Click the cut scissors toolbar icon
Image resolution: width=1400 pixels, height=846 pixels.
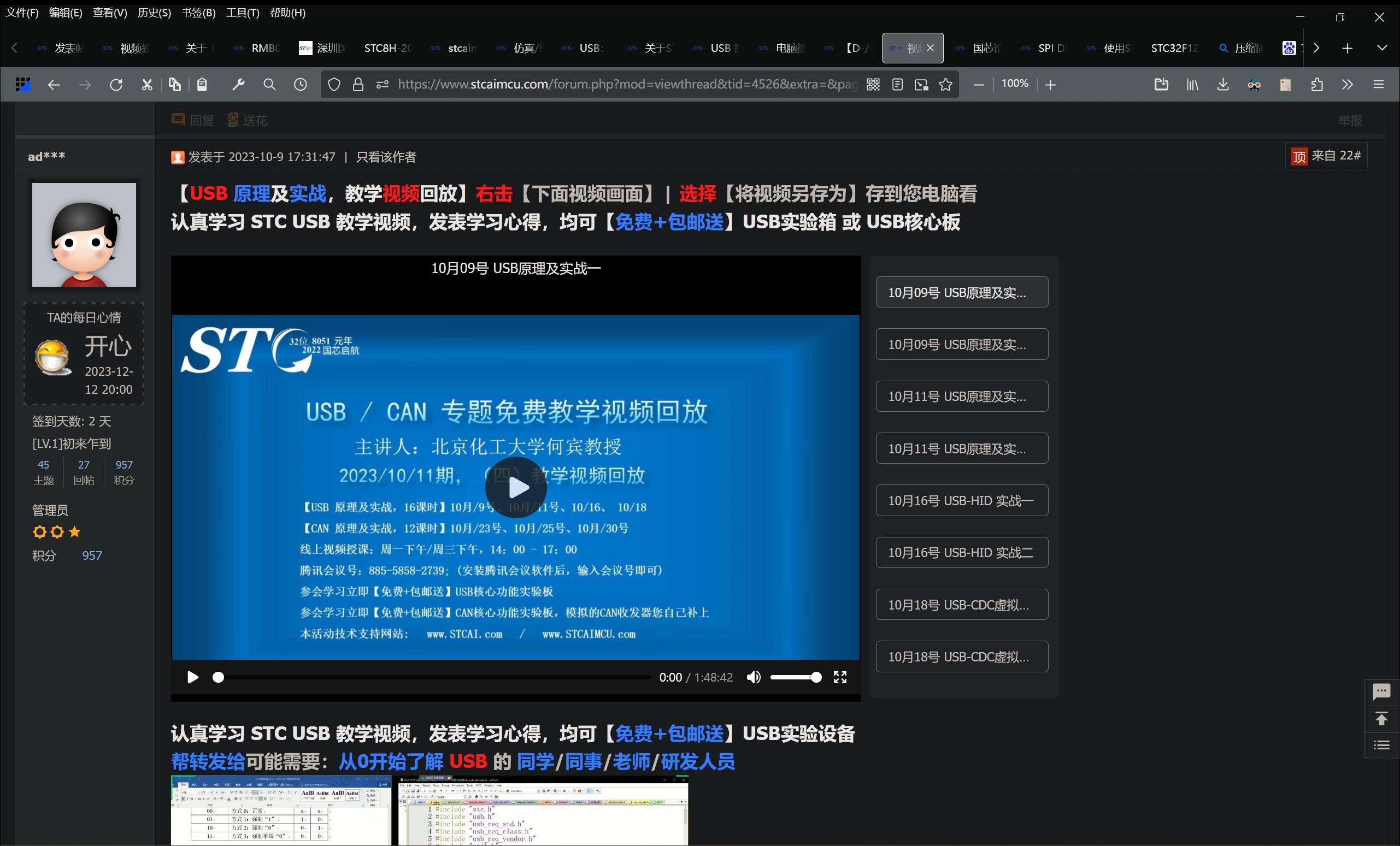point(147,85)
